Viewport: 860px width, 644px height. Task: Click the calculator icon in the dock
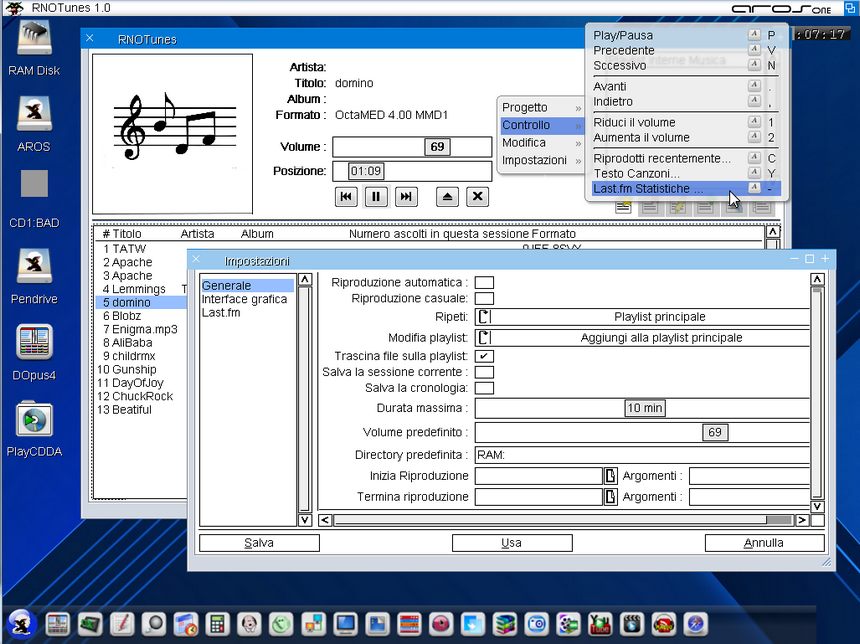[x=215, y=624]
